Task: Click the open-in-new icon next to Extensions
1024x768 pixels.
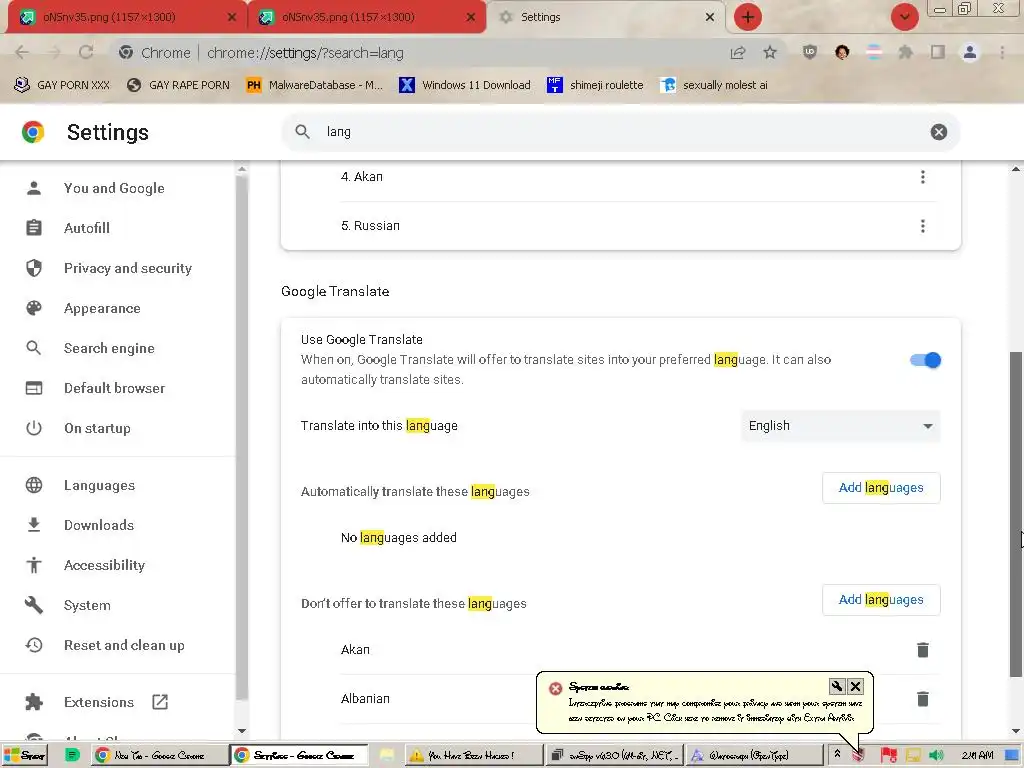Action: tap(160, 702)
